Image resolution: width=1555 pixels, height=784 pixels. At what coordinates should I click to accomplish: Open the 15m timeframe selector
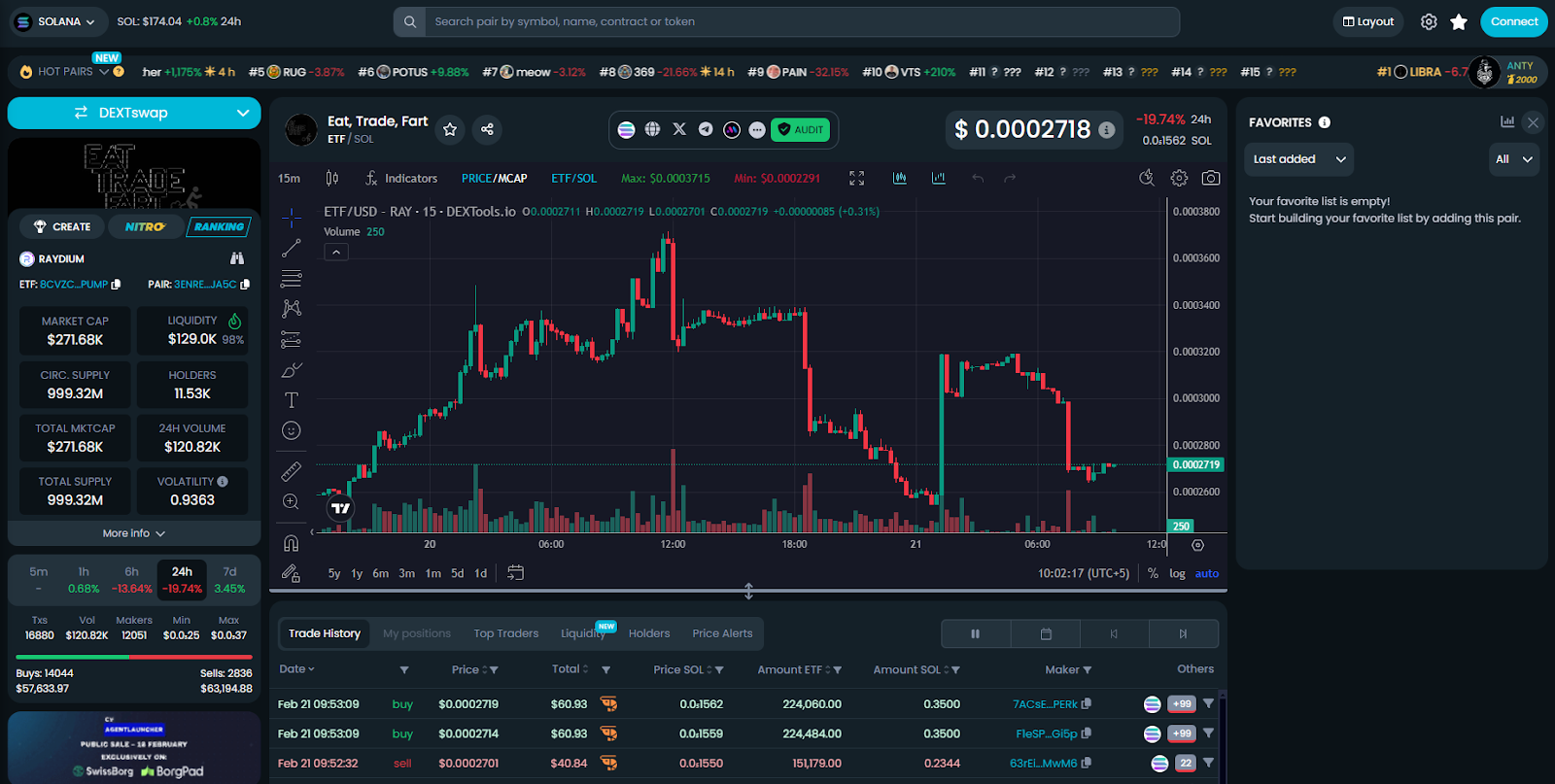point(290,178)
